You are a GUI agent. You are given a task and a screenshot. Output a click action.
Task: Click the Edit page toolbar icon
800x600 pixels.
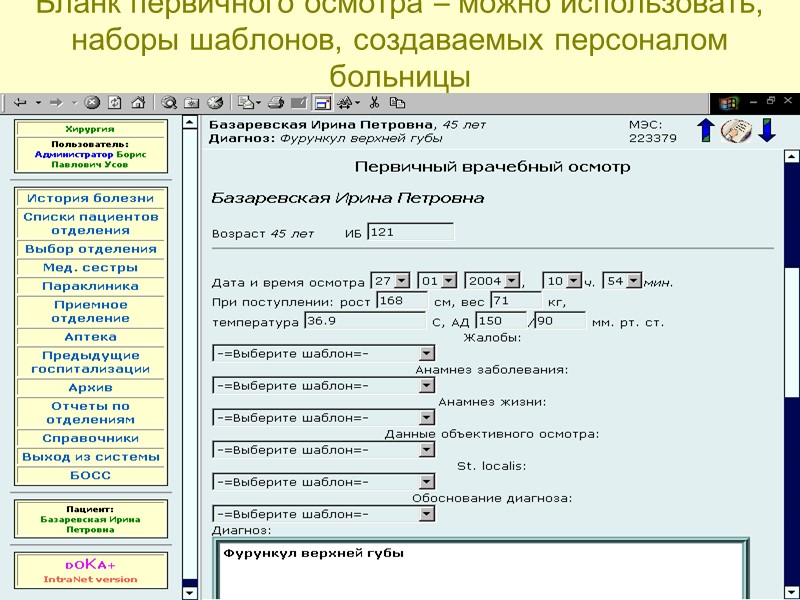click(299, 103)
